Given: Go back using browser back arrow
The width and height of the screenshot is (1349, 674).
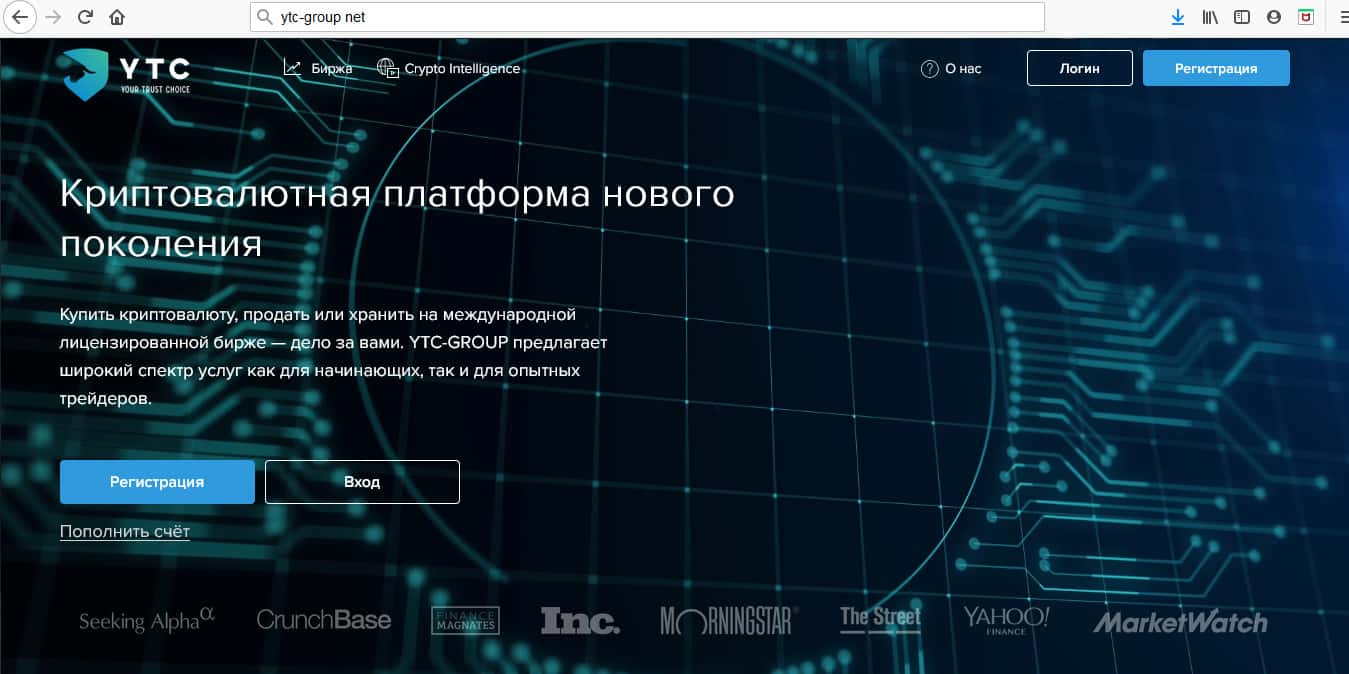Looking at the screenshot, I should [20, 17].
